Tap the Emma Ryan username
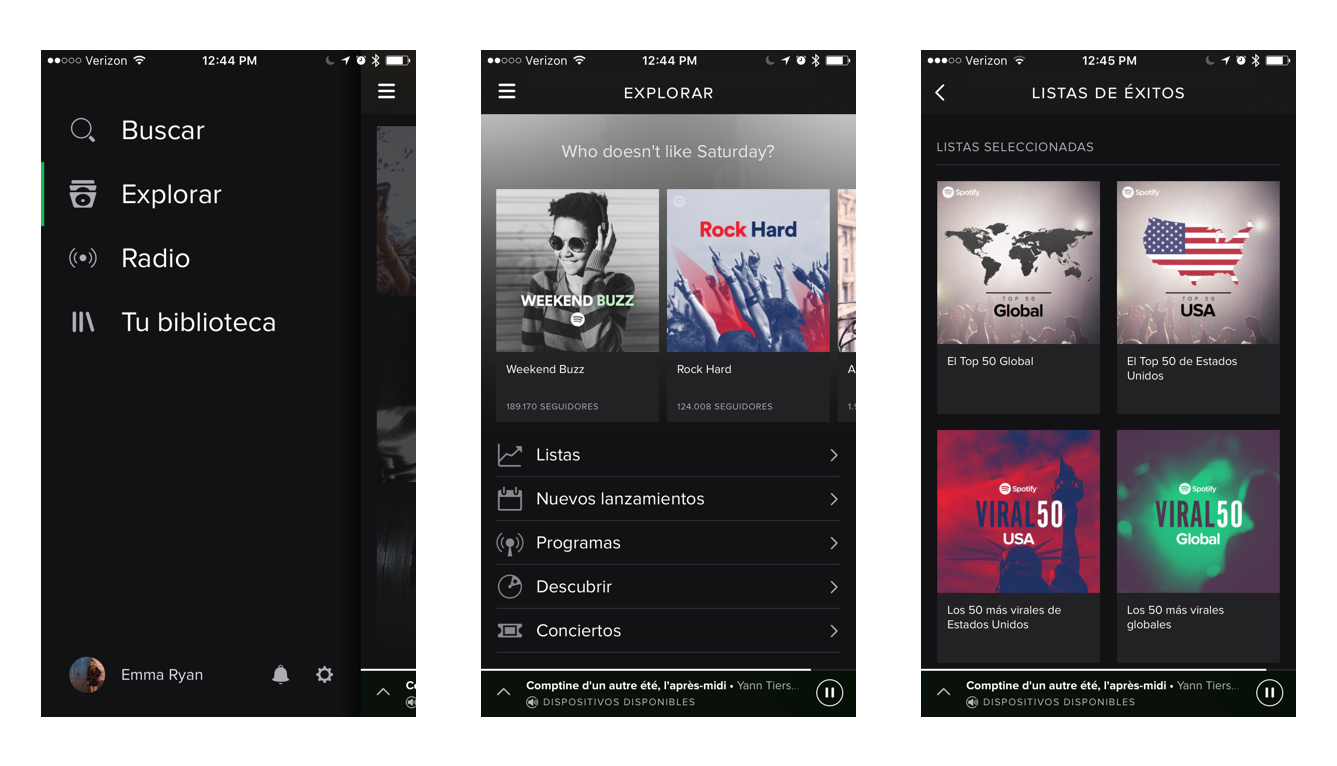 click(162, 675)
